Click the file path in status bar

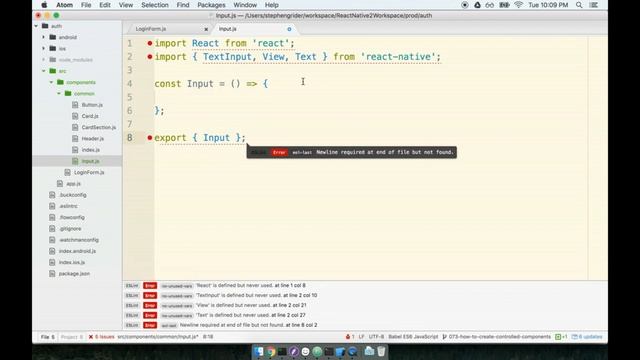(x=158, y=337)
